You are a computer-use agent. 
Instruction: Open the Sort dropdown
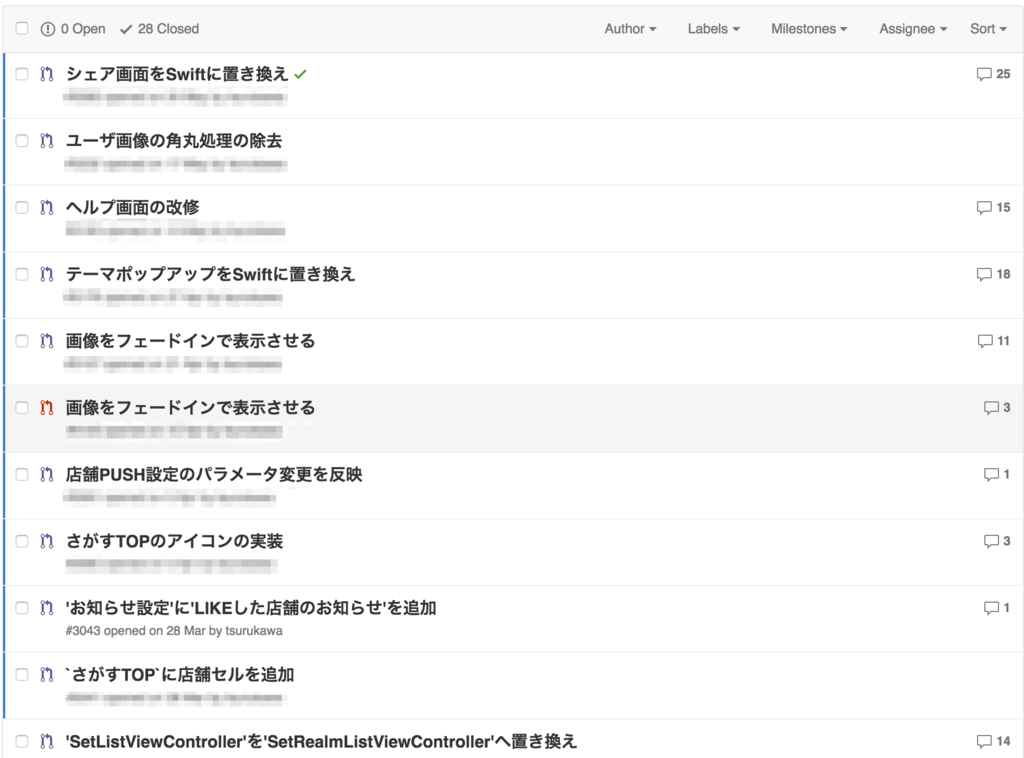pyautogui.click(x=988, y=29)
